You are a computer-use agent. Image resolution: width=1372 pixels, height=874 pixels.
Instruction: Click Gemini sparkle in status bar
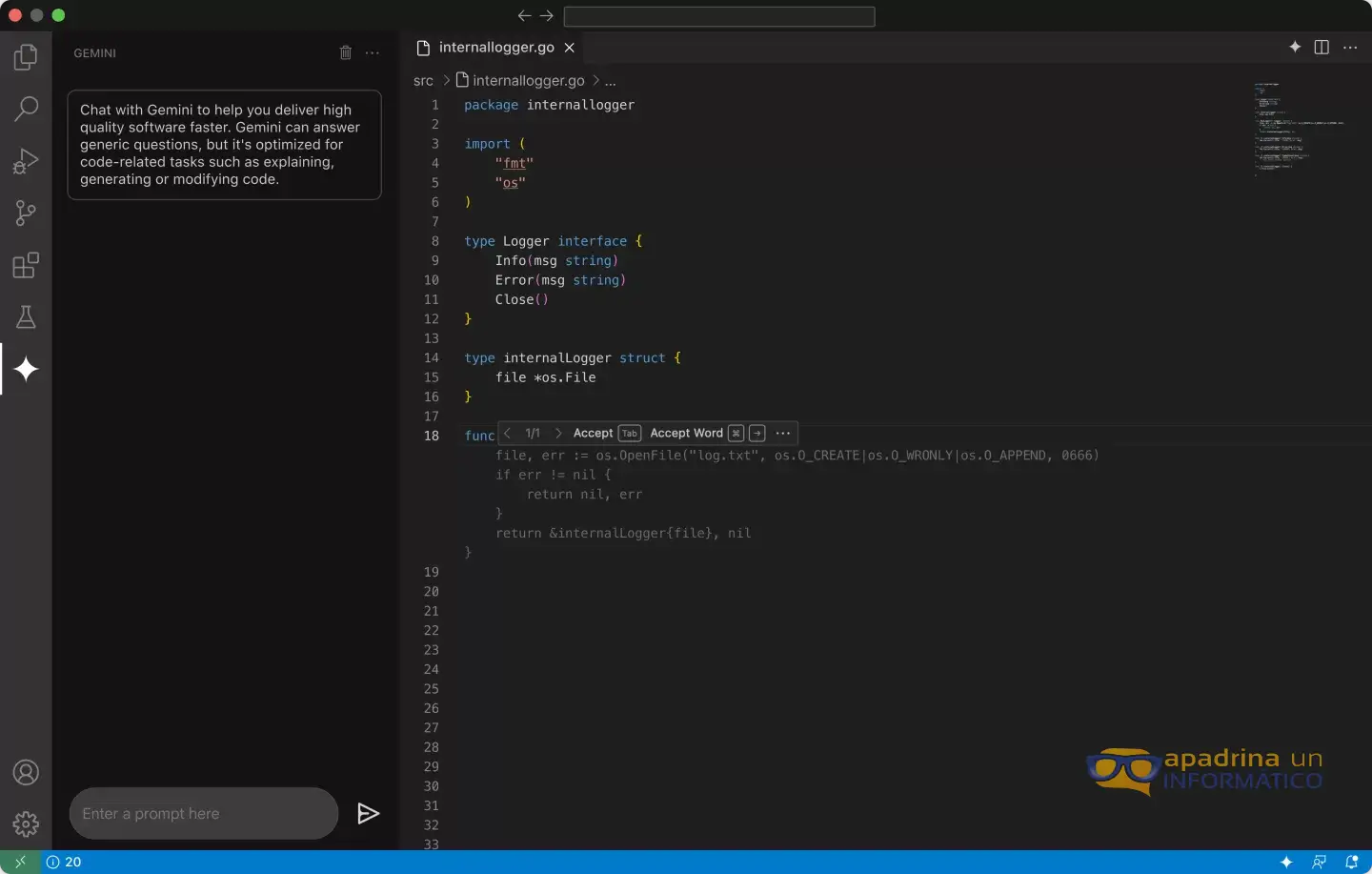pyautogui.click(x=1286, y=862)
